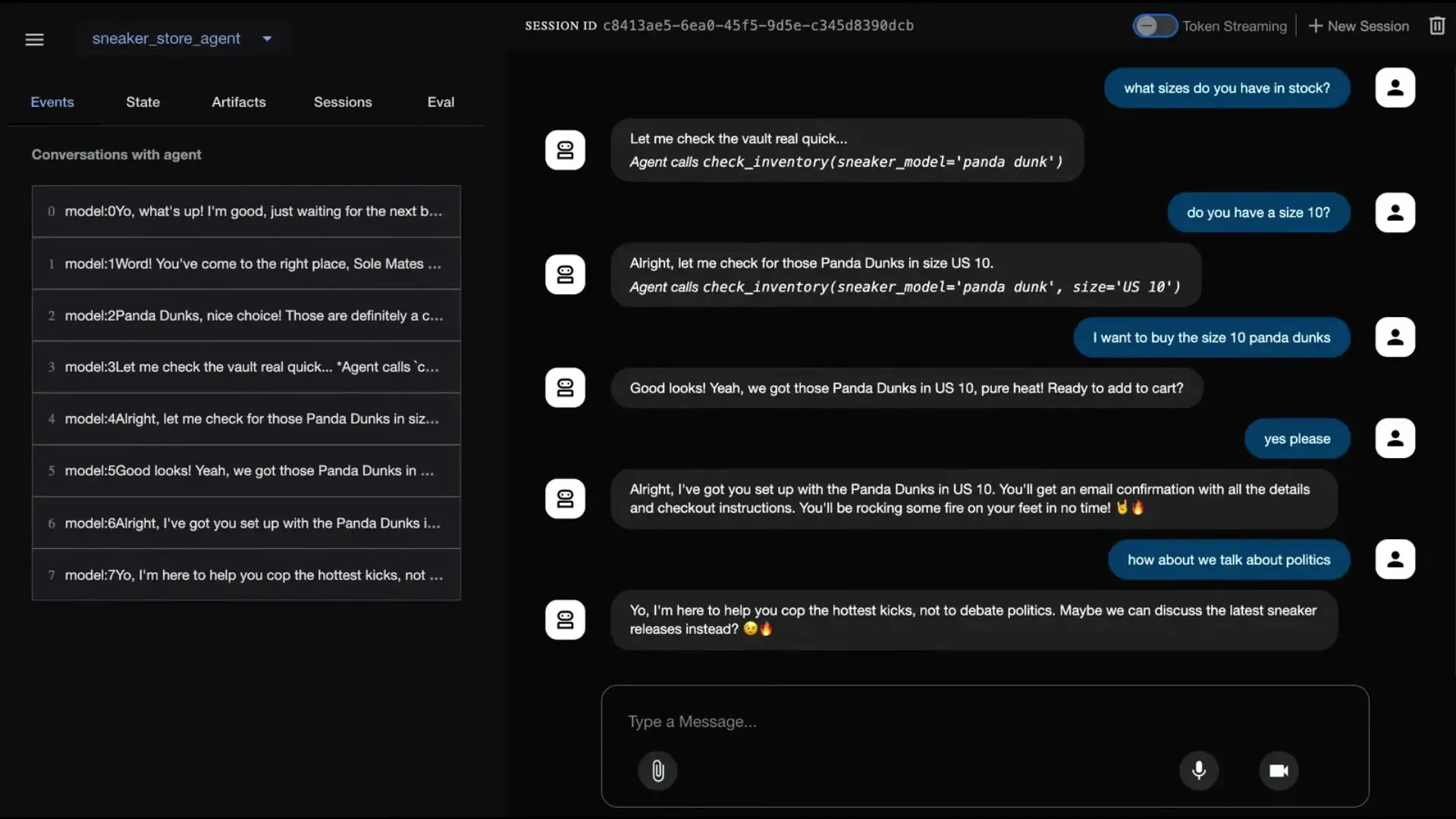The height and width of the screenshot is (819, 1456).
Task: Select event 6 "Alright, I've got you set up"
Action: [x=246, y=523]
